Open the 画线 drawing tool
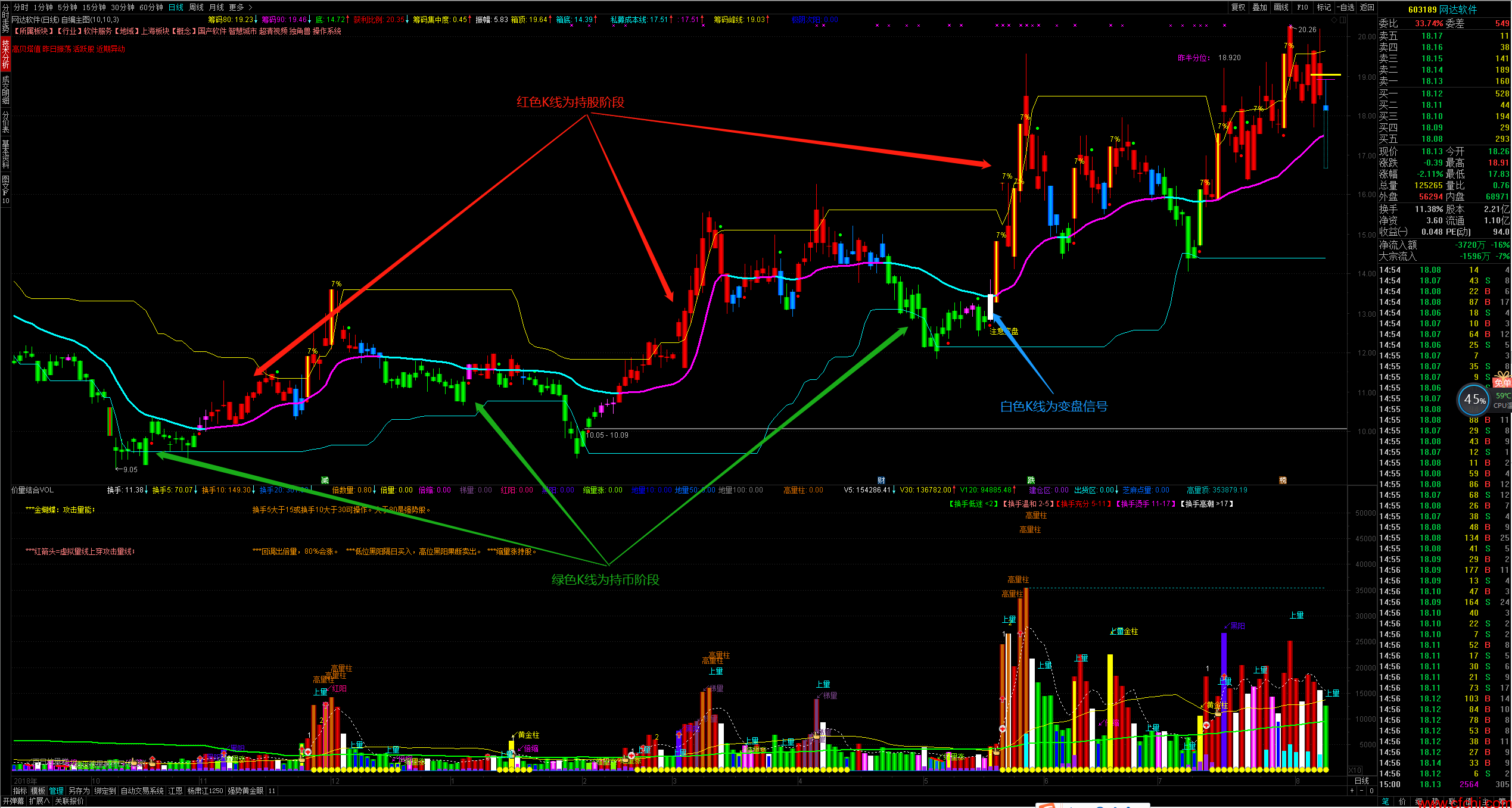Screen dimensions: 1512x808 (x=1281, y=7)
